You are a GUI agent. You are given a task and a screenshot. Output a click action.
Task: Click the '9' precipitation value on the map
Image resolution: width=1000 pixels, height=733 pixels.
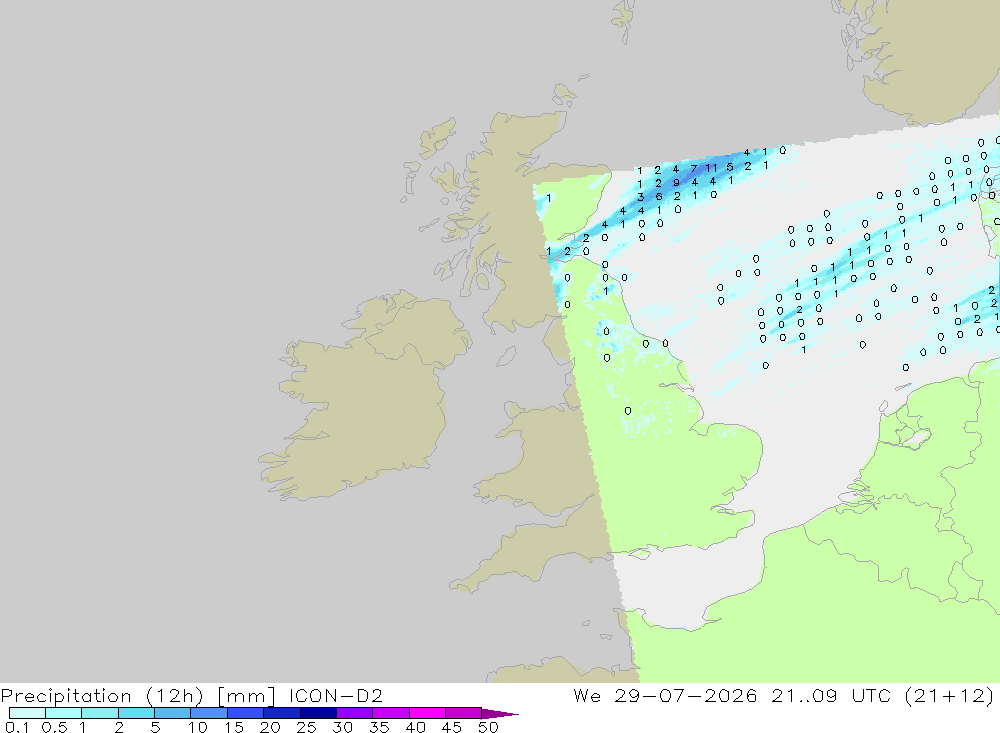pyautogui.click(x=677, y=183)
